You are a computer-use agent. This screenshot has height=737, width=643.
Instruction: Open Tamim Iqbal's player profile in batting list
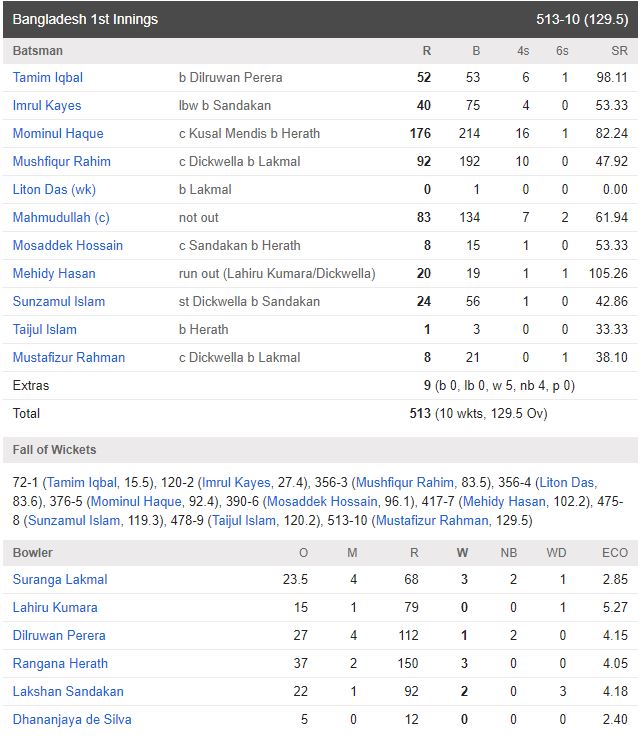point(48,77)
